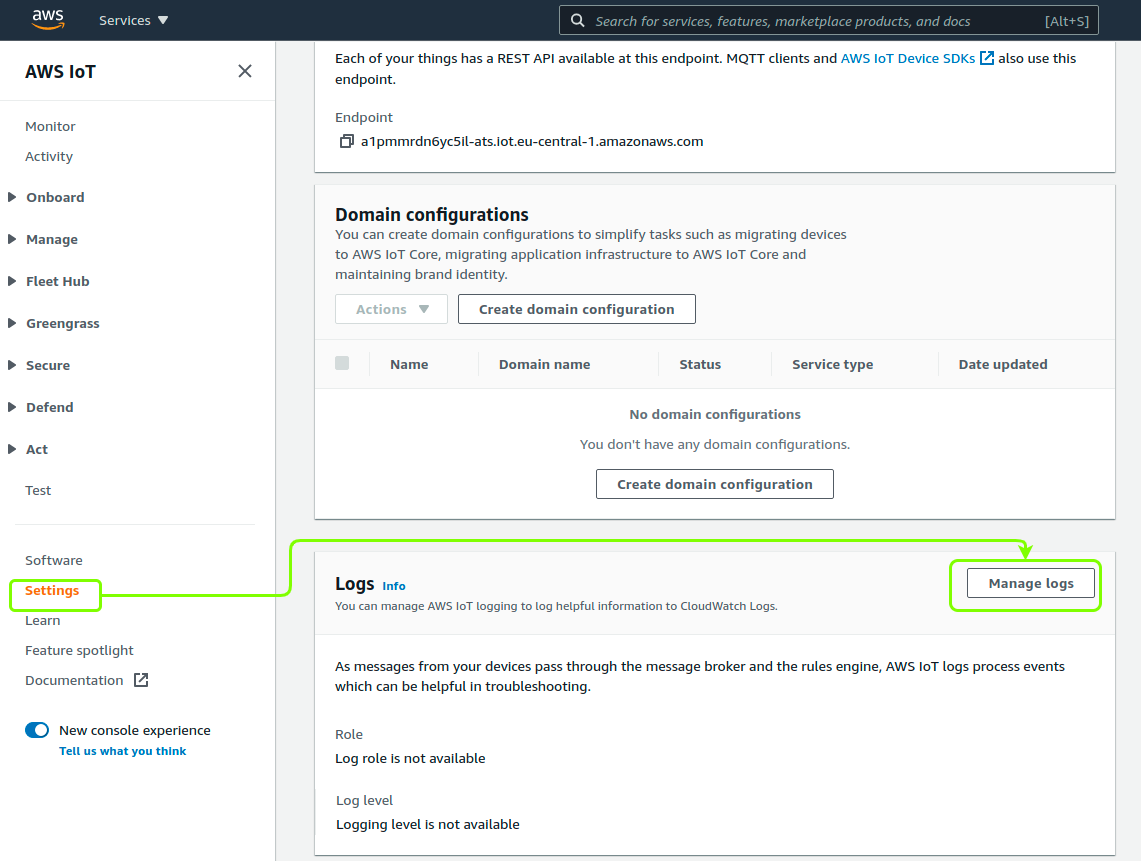Open Learn in the sidebar

pos(42,620)
